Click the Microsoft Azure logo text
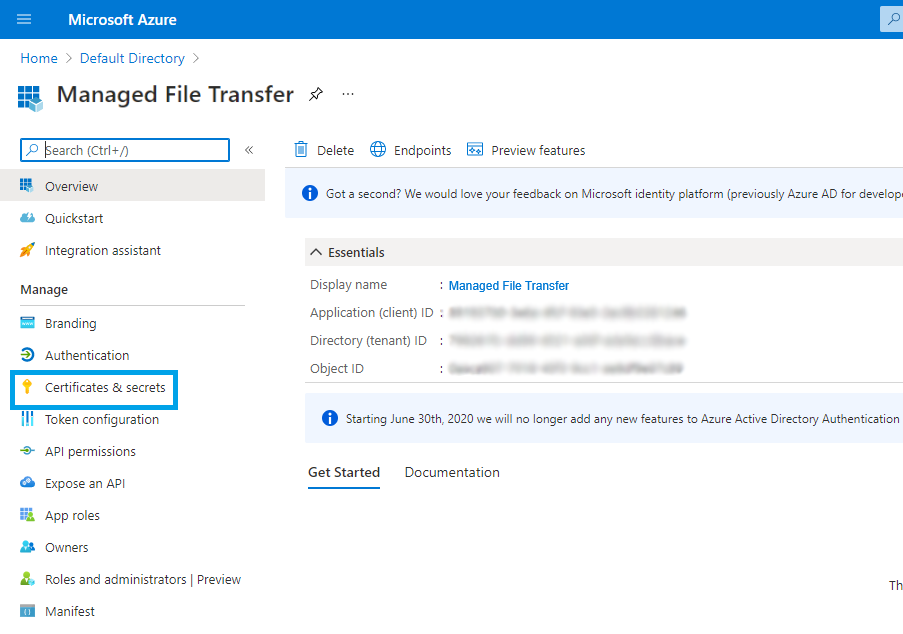The width and height of the screenshot is (903, 634). pyautogui.click(x=123, y=20)
